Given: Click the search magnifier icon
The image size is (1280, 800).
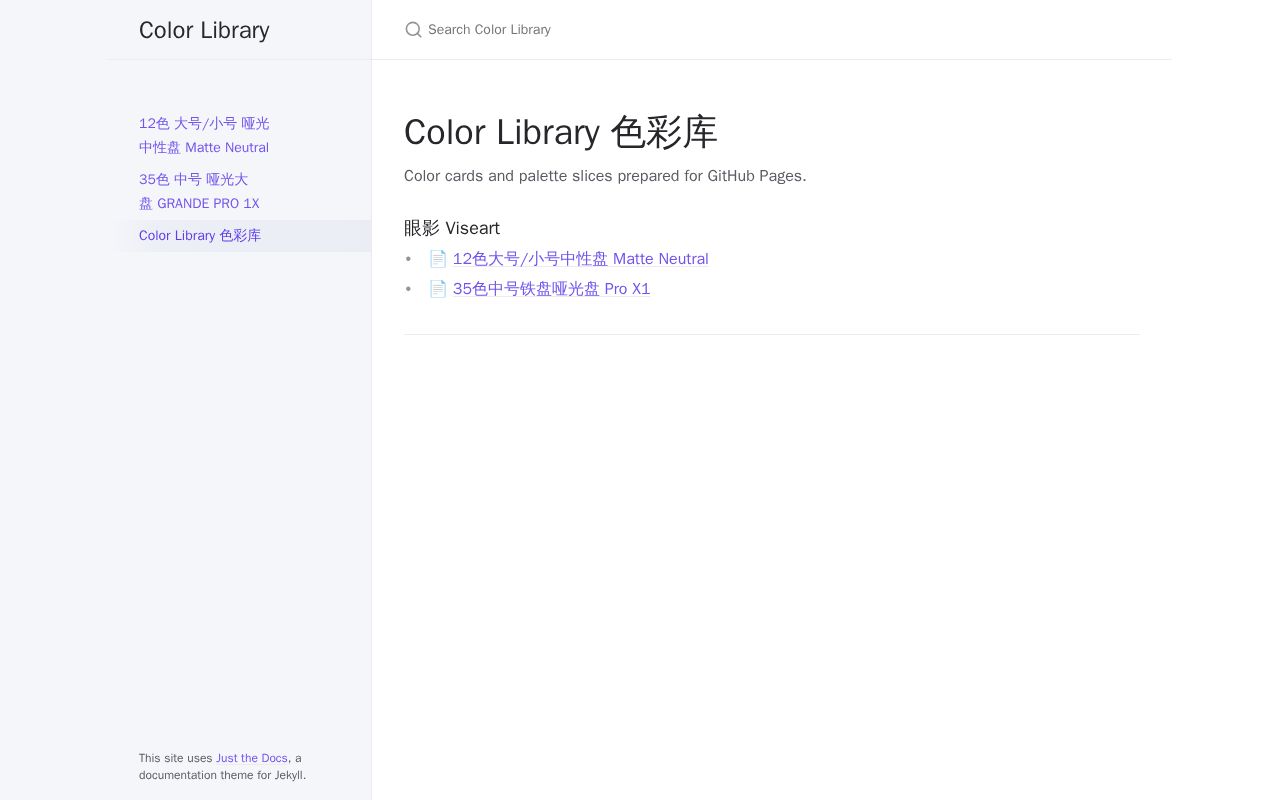Looking at the screenshot, I should [413, 30].
